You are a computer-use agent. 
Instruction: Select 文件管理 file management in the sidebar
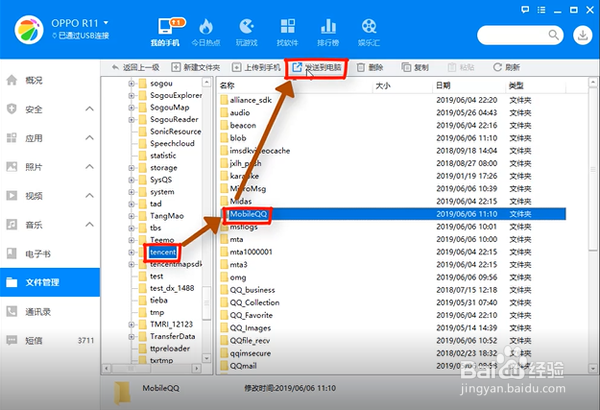(x=50, y=283)
